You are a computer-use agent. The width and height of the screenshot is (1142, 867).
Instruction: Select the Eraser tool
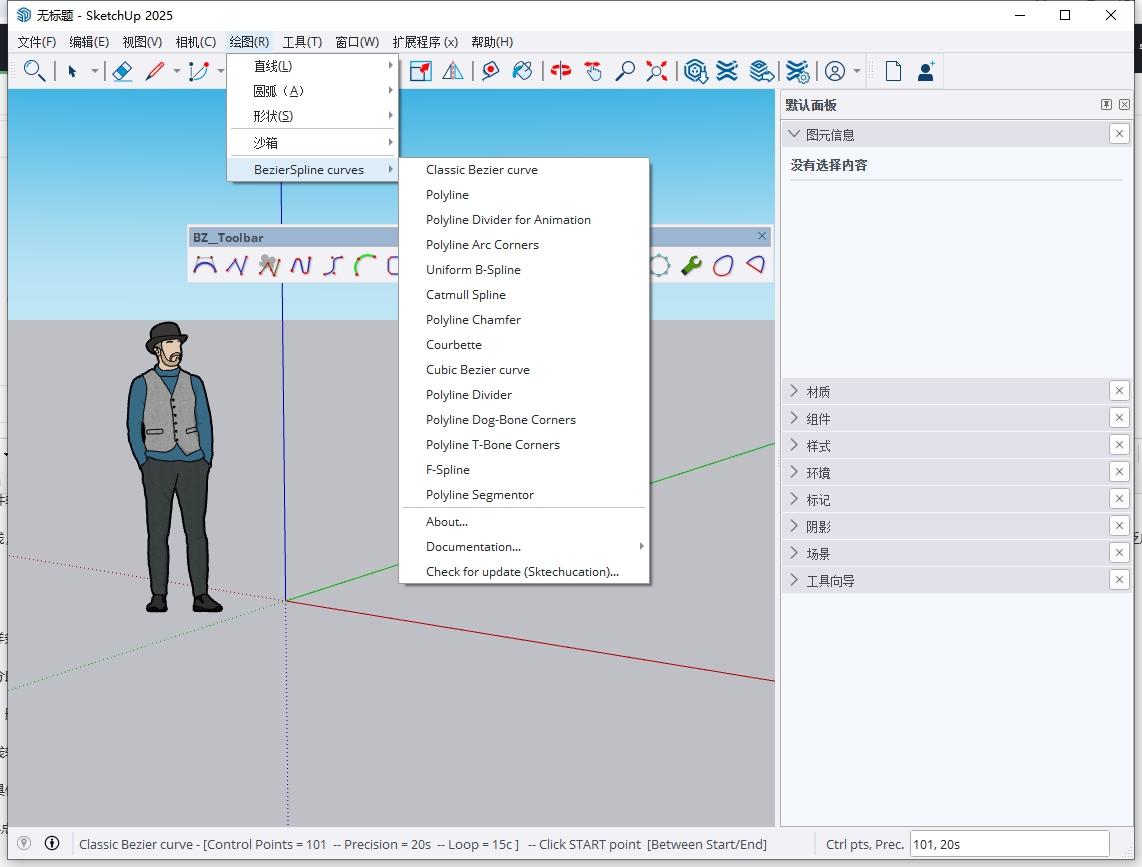point(122,71)
